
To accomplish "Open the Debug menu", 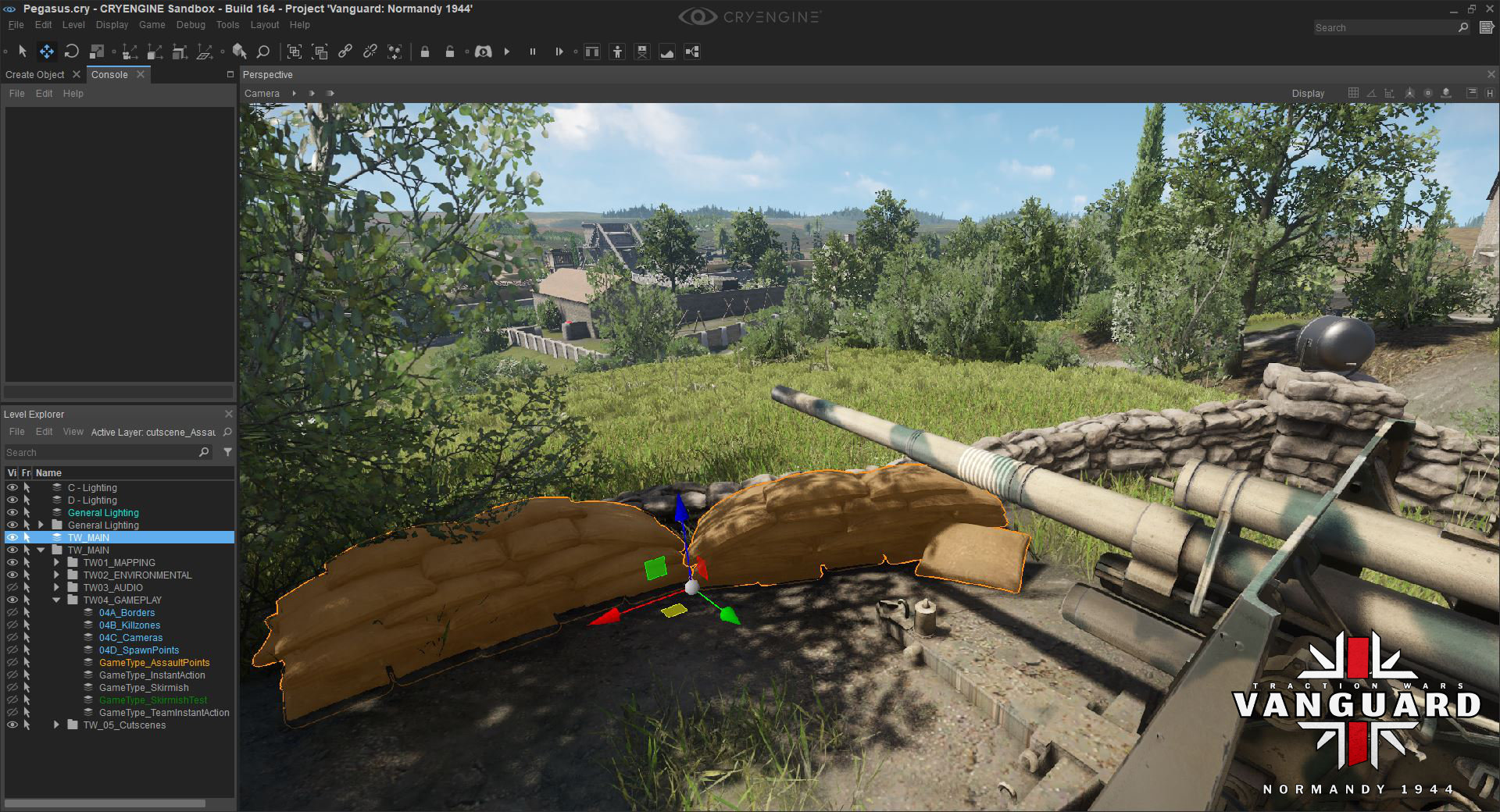I will tap(191, 25).
